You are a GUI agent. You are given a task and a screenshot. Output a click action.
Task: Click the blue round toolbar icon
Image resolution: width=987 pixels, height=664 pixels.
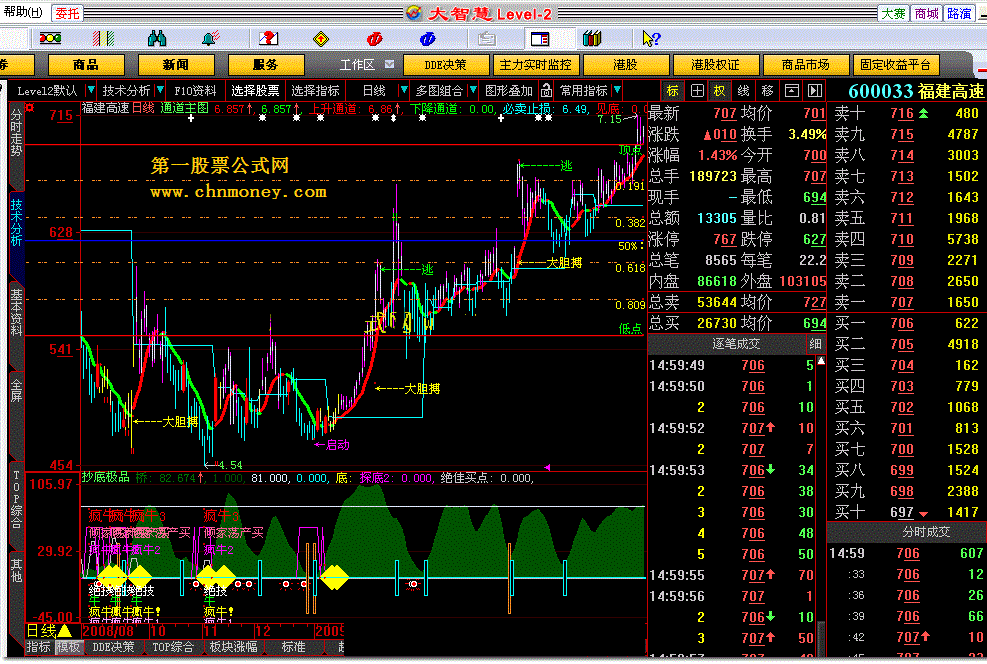pos(427,39)
